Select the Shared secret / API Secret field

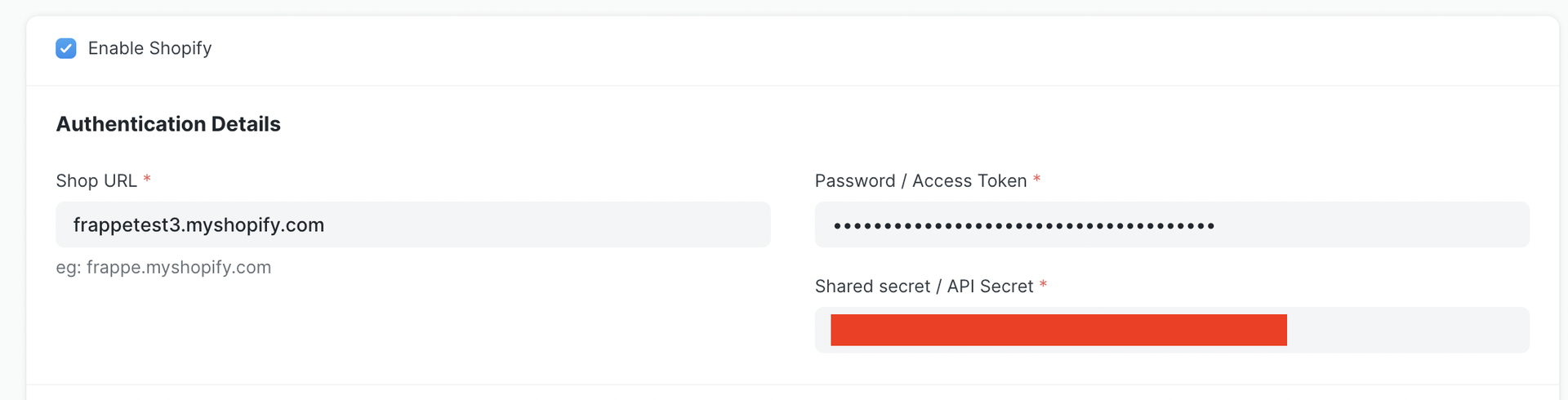(x=1172, y=330)
